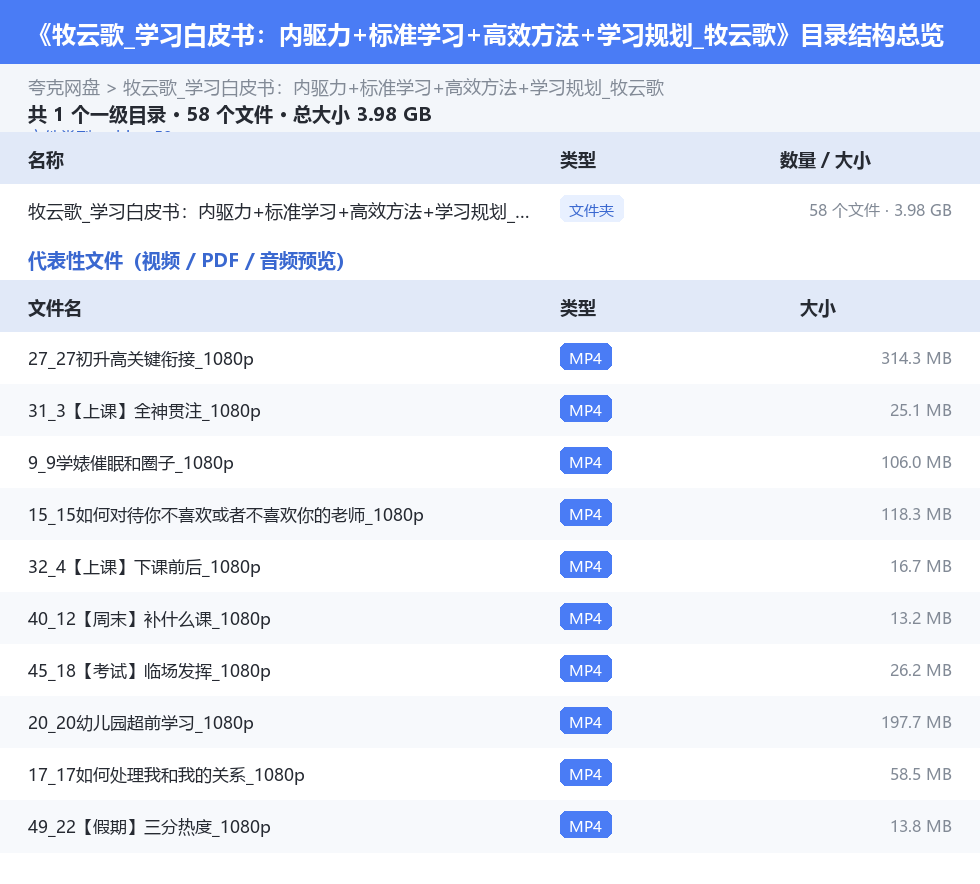980x884 pixels.
Task: Click the 13.8 MB size value
Action: coord(921,825)
